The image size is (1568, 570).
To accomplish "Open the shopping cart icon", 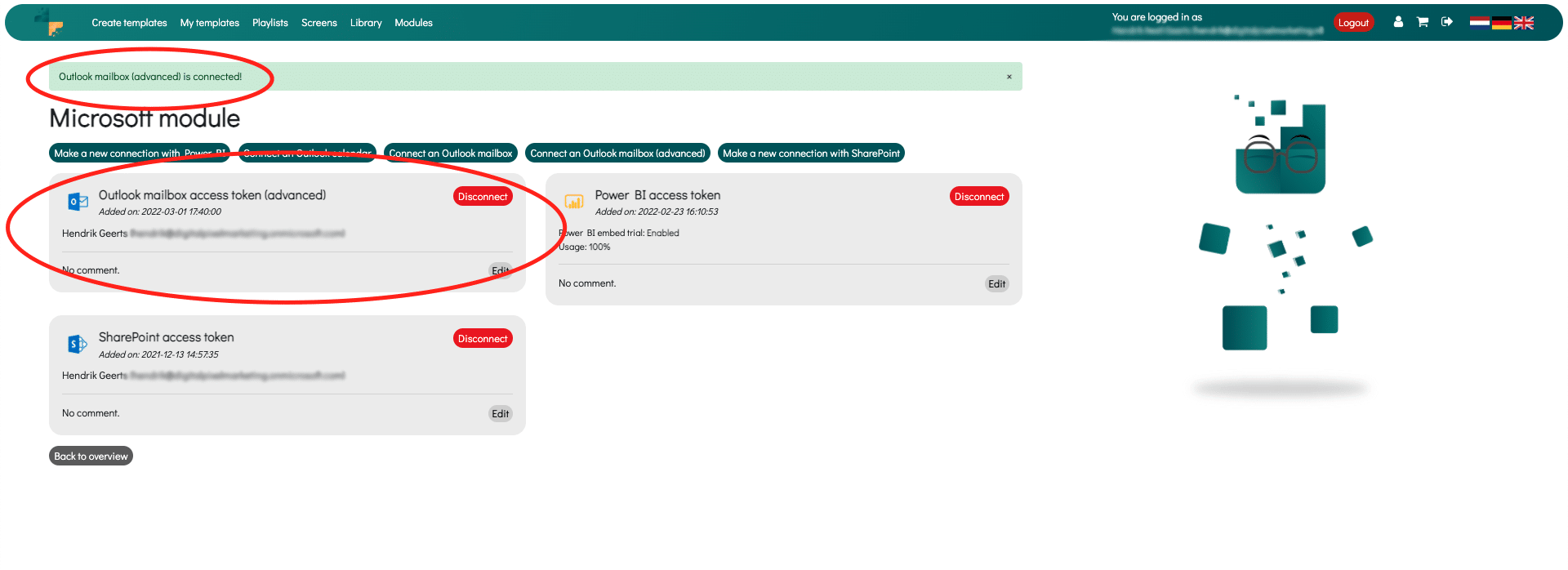I will (1423, 22).
